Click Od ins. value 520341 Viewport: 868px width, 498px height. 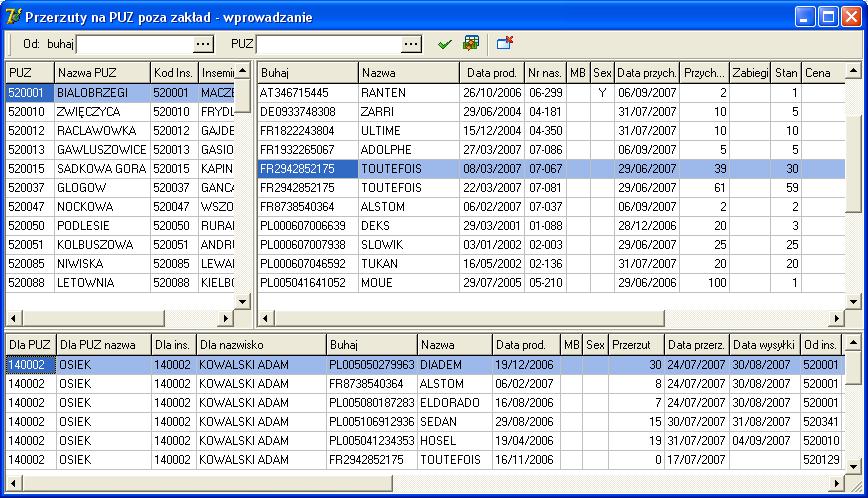tap(822, 422)
